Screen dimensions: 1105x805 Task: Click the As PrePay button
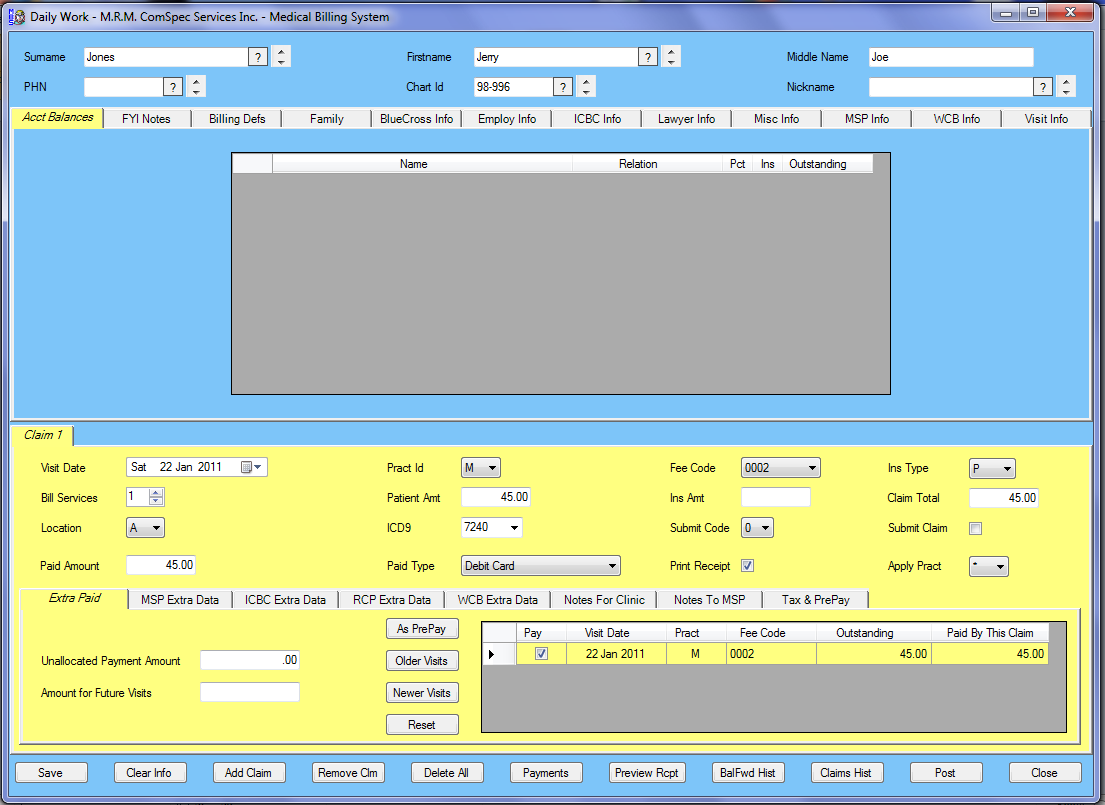(421, 629)
